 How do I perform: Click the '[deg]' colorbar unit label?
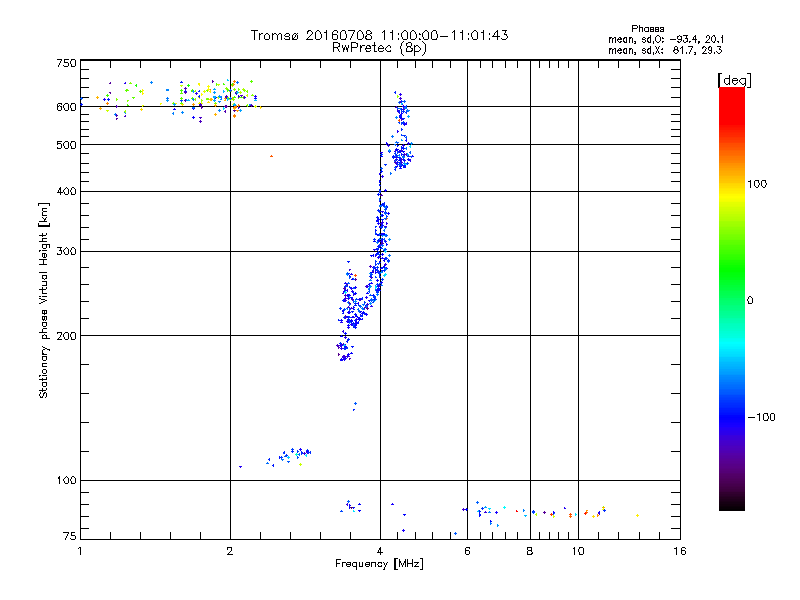click(734, 80)
